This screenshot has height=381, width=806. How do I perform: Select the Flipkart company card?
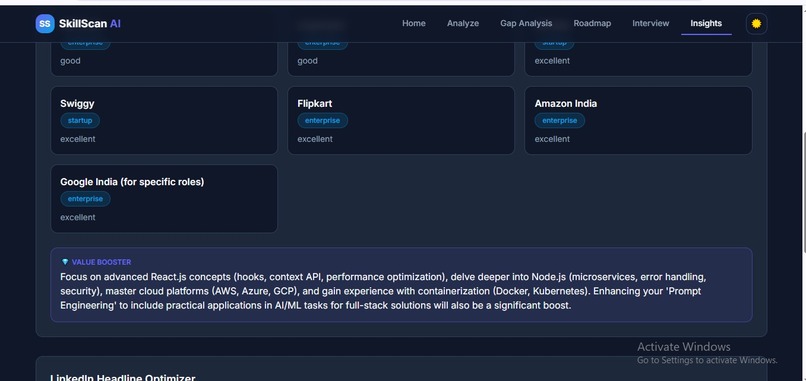pyautogui.click(x=401, y=120)
